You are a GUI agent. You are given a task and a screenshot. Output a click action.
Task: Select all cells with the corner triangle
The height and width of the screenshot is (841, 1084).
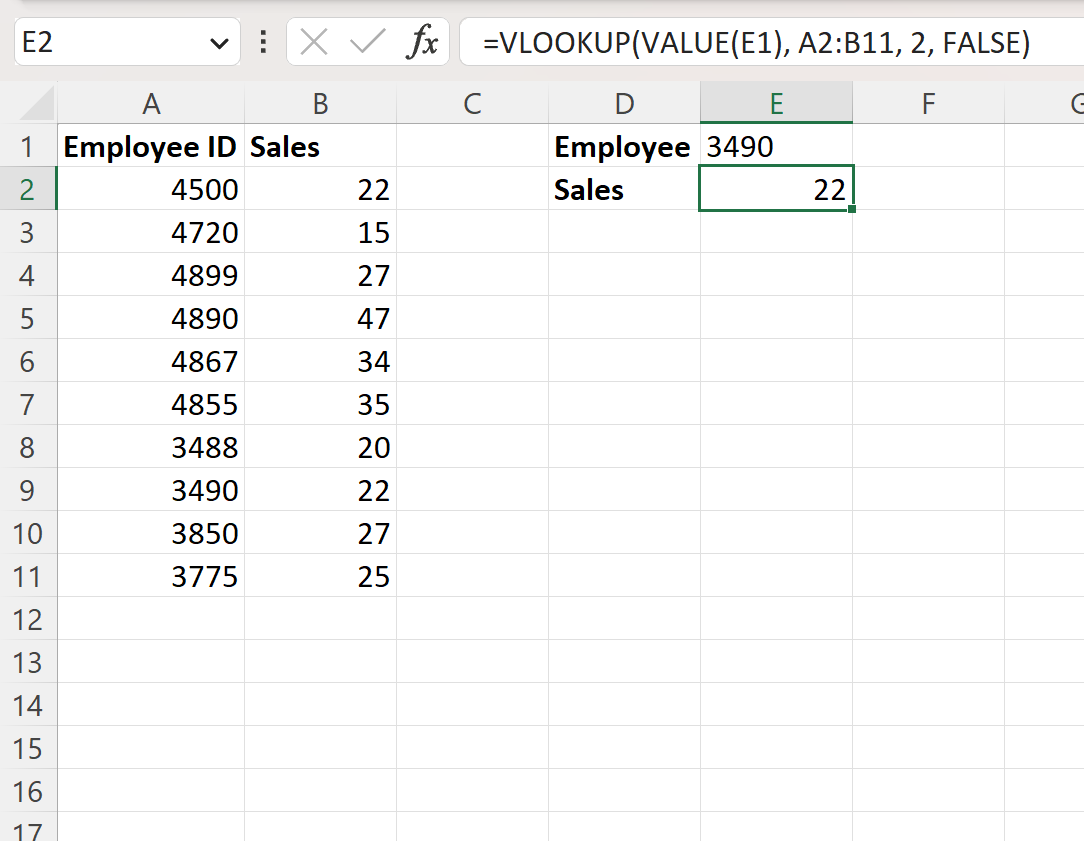(36, 104)
